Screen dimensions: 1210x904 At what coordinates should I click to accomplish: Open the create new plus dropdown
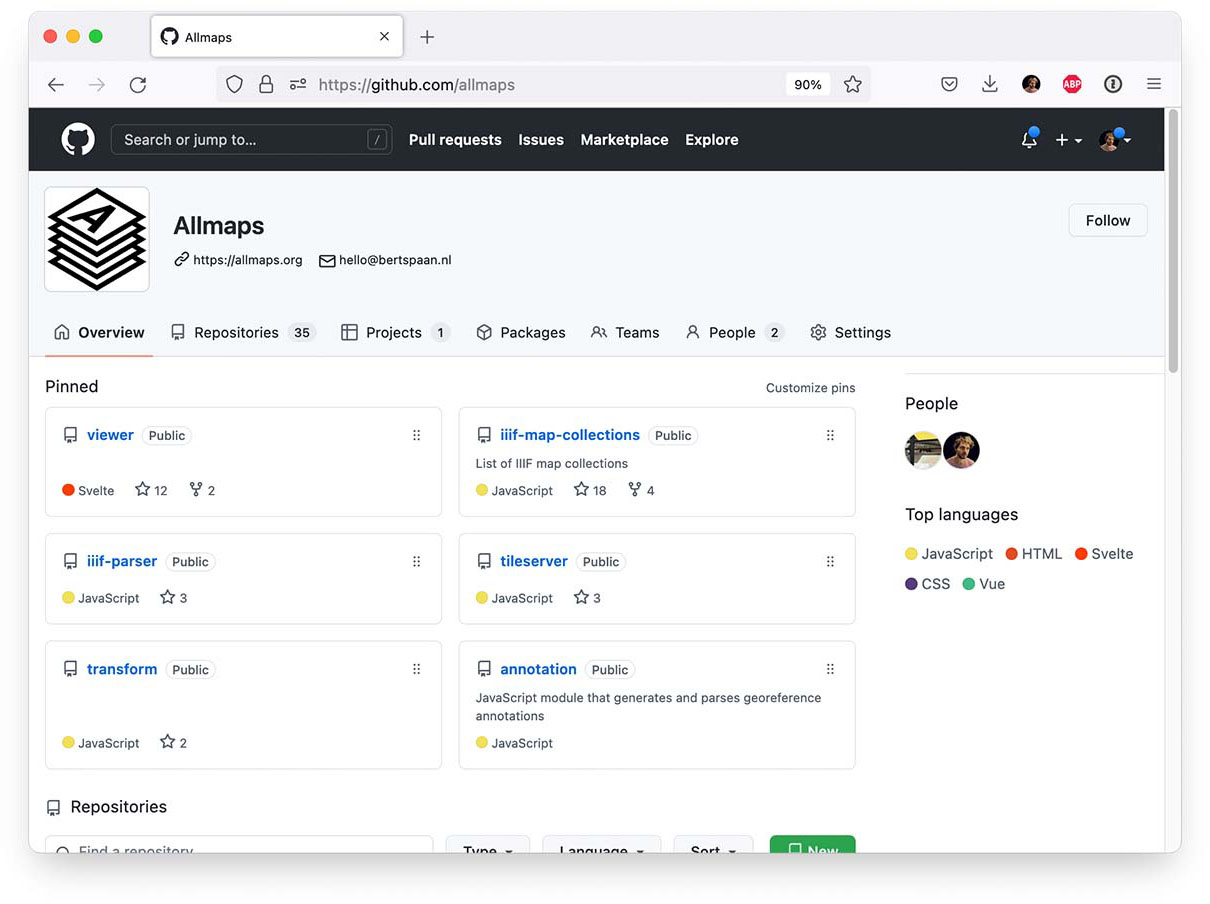1069,140
